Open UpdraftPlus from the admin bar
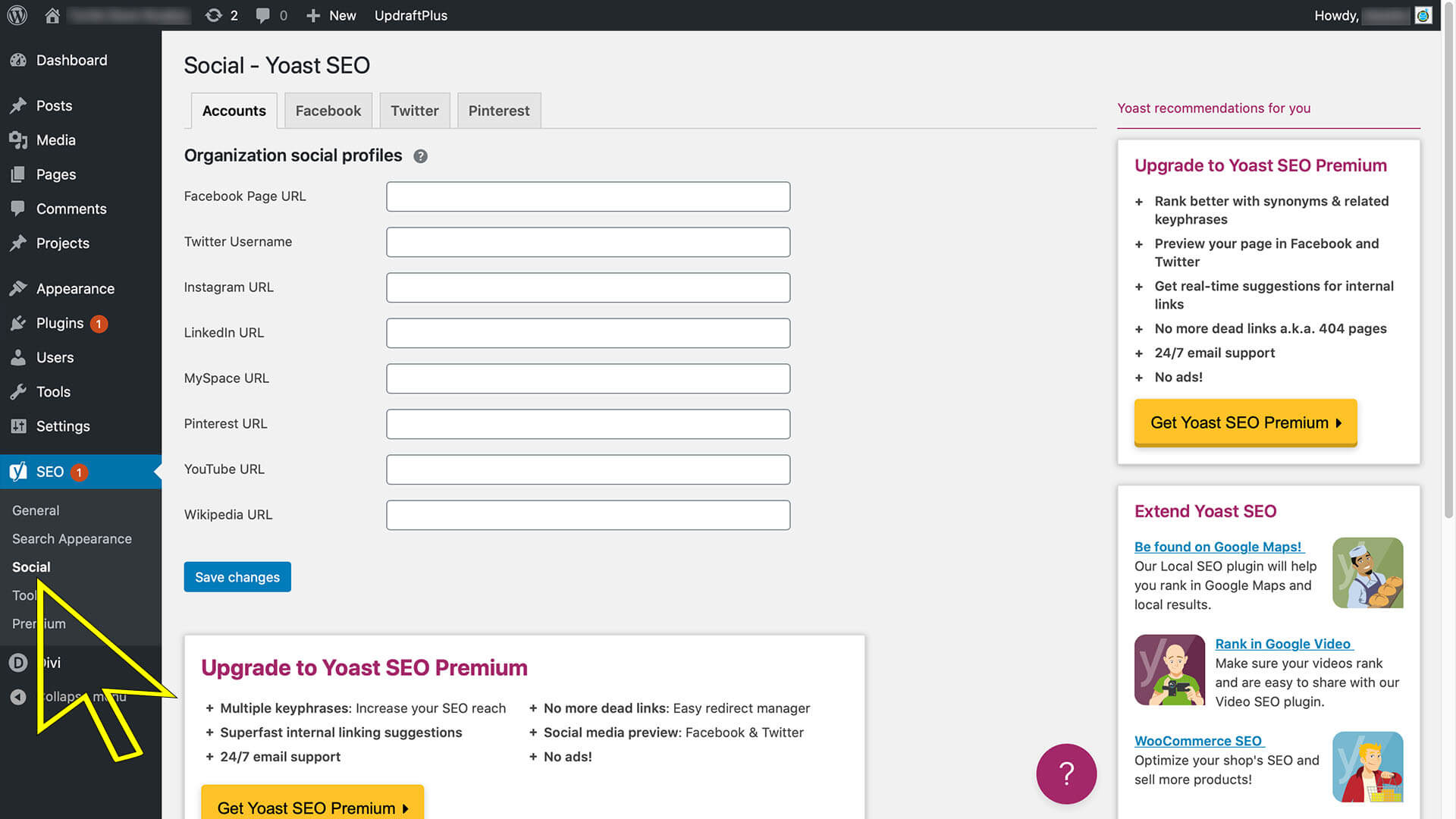Image resolution: width=1456 pixels, height=819 pixels. pos(410,15)
